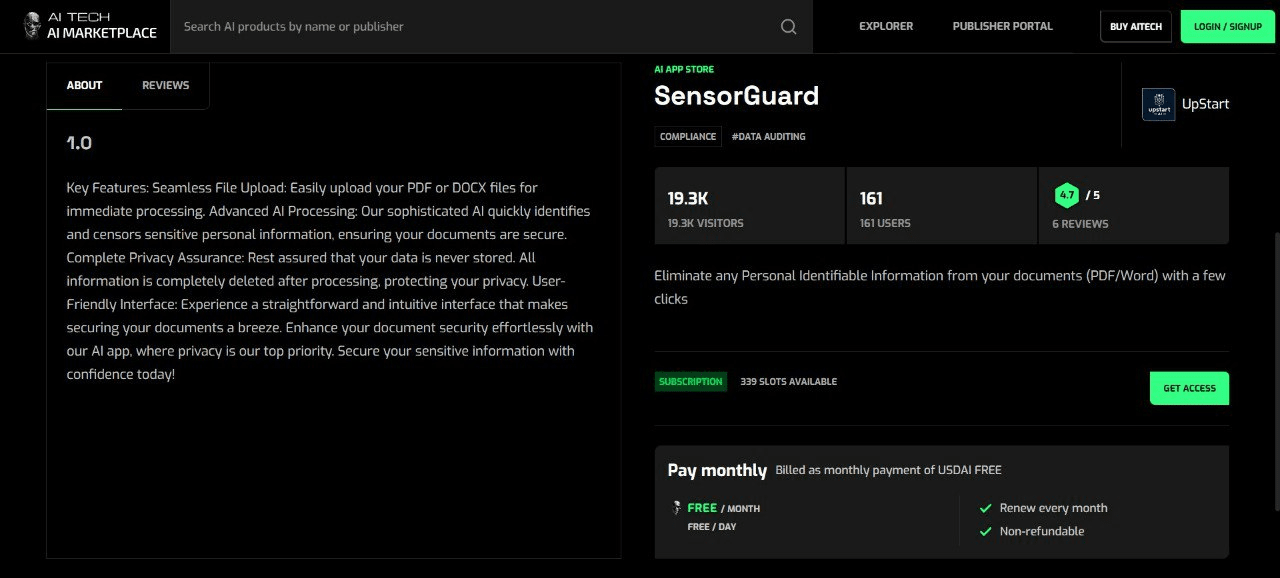The image size is (1280, 578).
Task: Click the AI Tech robot head logo
Action: click(32, 26)
